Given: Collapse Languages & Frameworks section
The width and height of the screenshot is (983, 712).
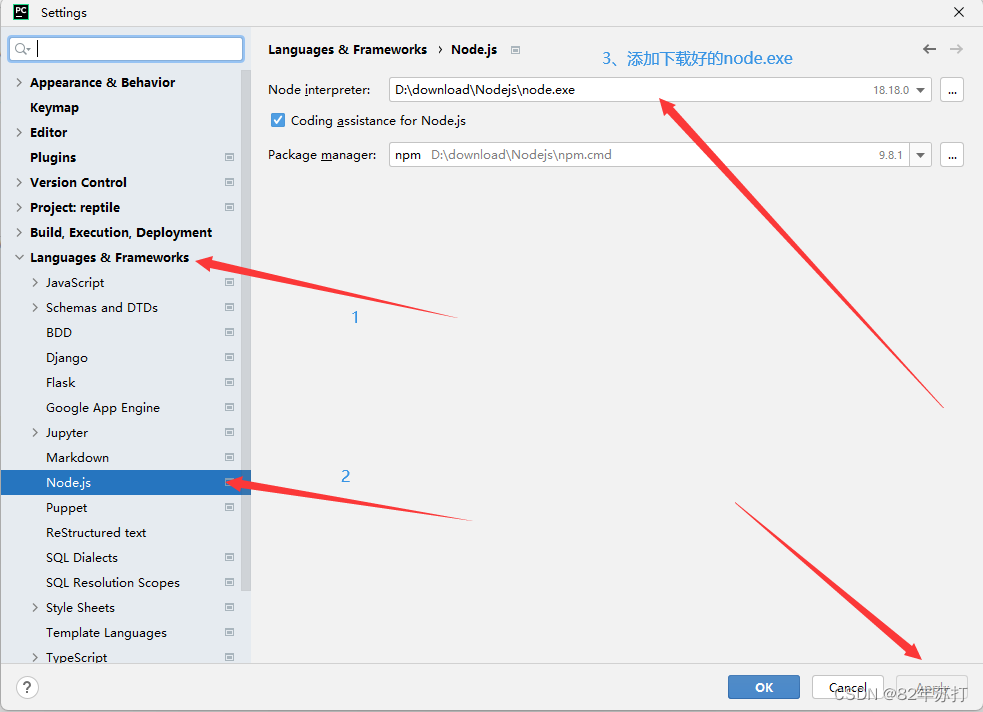Looking at the screenshot, I should [x=19, y=258].
